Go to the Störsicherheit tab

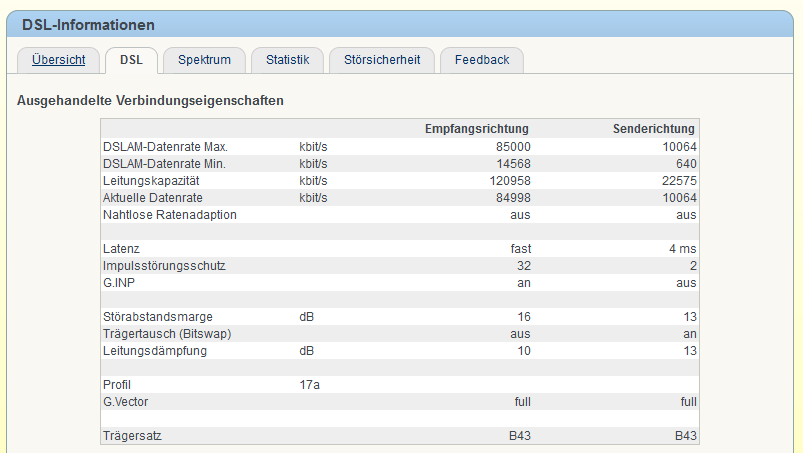click(381, 60)
